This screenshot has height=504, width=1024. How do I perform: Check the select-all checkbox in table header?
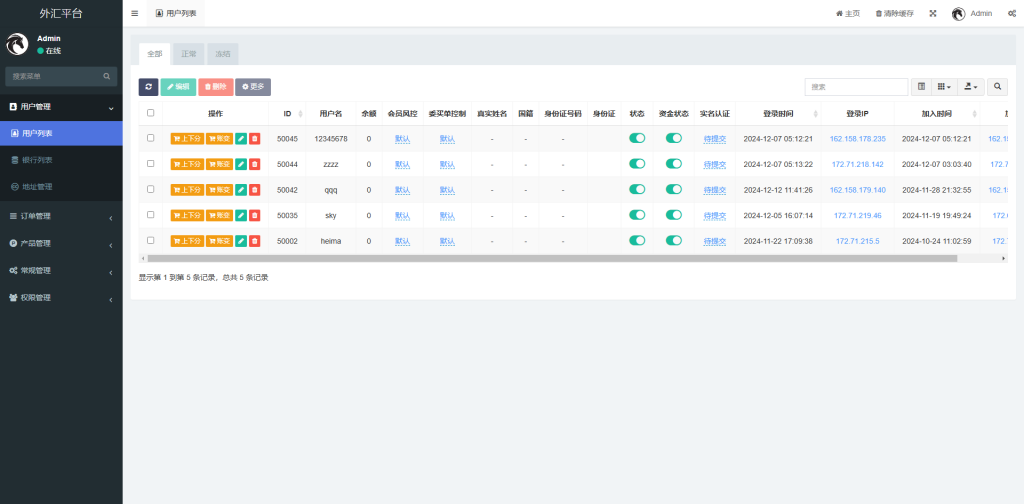(x=151, y=113)
